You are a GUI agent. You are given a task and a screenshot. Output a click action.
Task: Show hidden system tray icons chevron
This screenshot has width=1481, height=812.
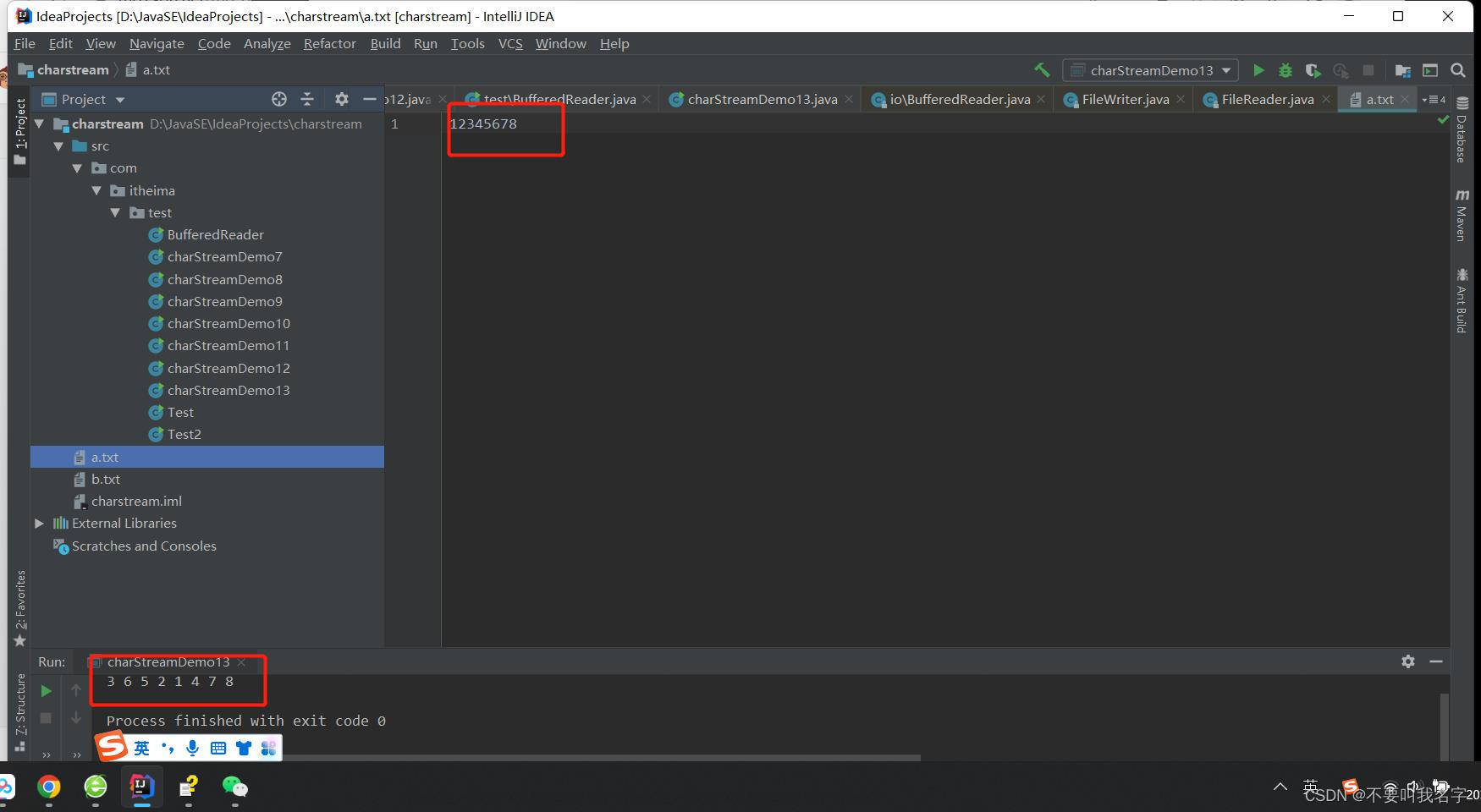pyautogui.click(x=1280, y=787)
